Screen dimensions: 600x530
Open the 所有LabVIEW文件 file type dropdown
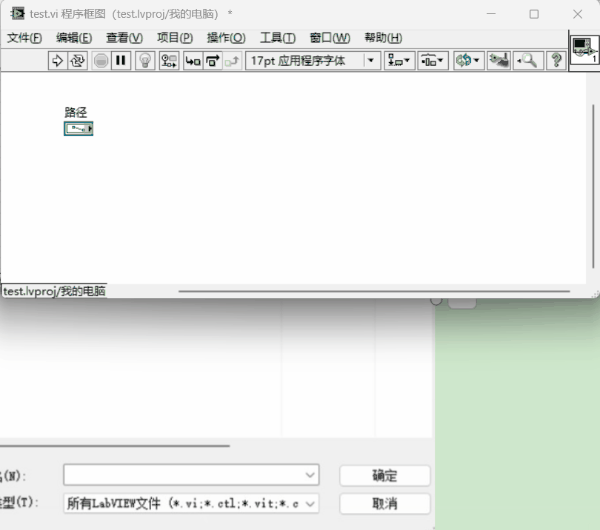point(191,504)
